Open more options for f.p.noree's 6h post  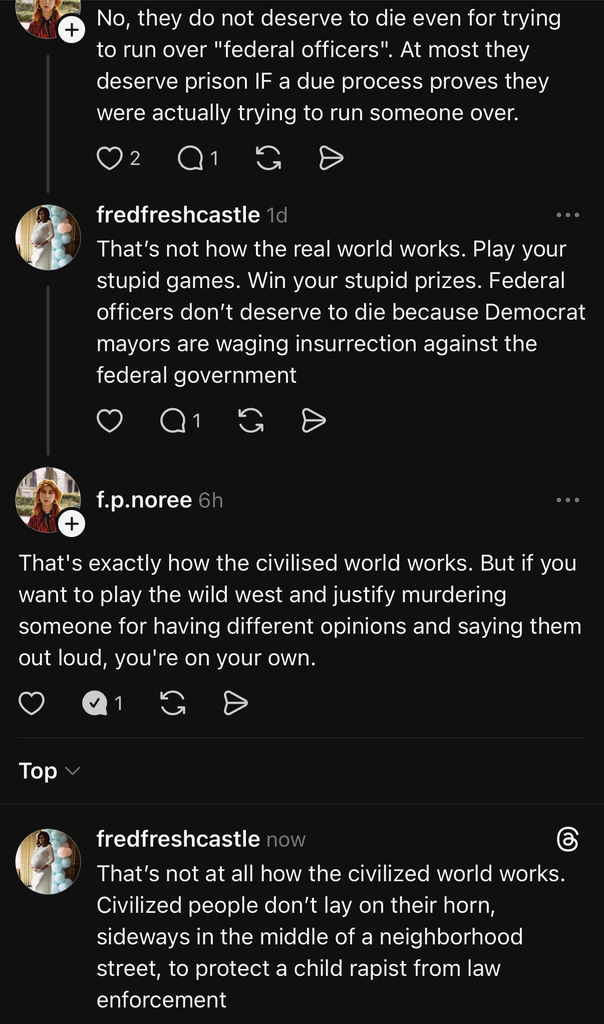pyautogui.click(x=567, y=500)
